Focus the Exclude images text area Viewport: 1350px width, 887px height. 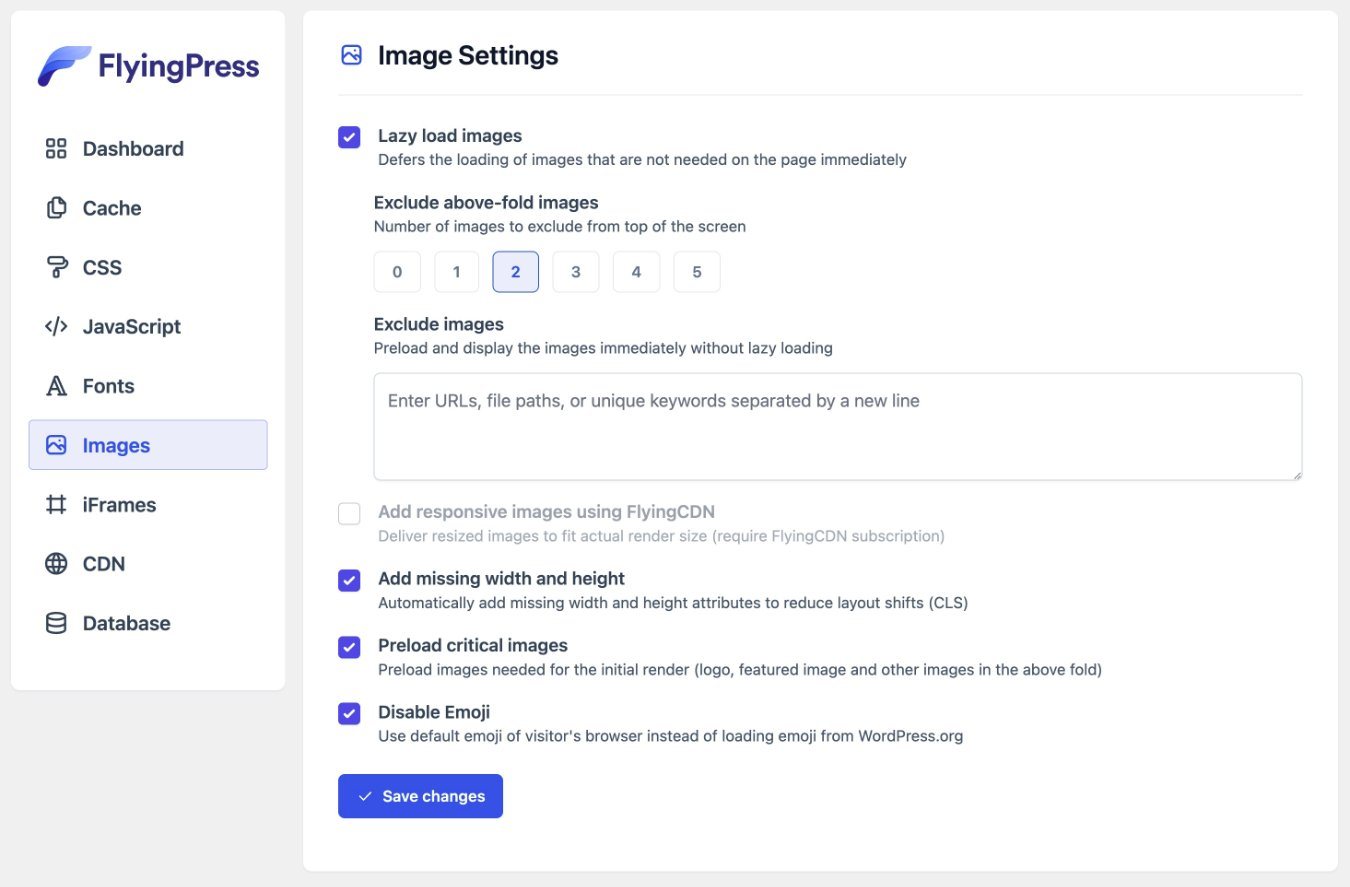(x=837, y=427)
